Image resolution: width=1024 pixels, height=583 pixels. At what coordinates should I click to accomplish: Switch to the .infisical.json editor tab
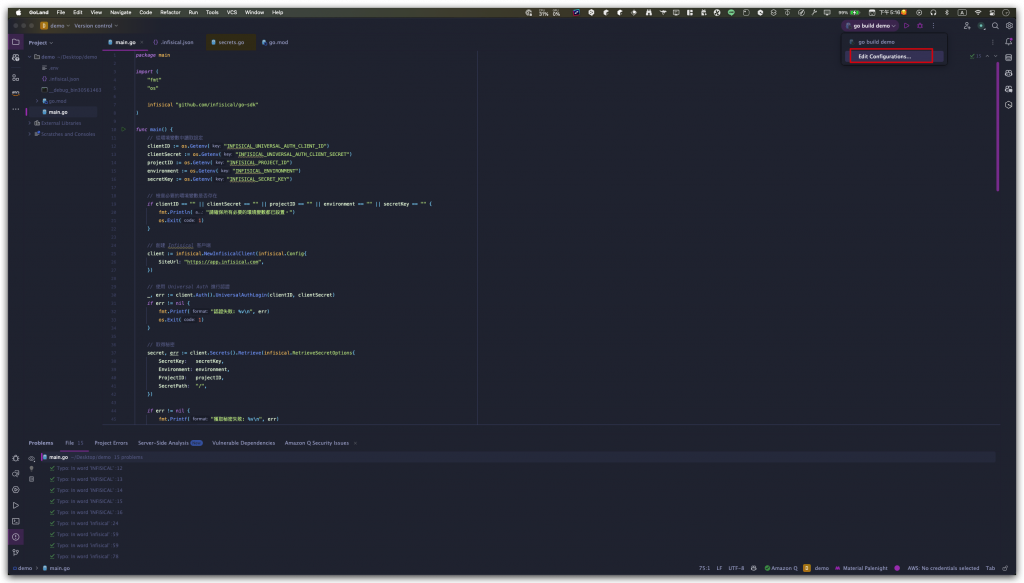point(174,42)
